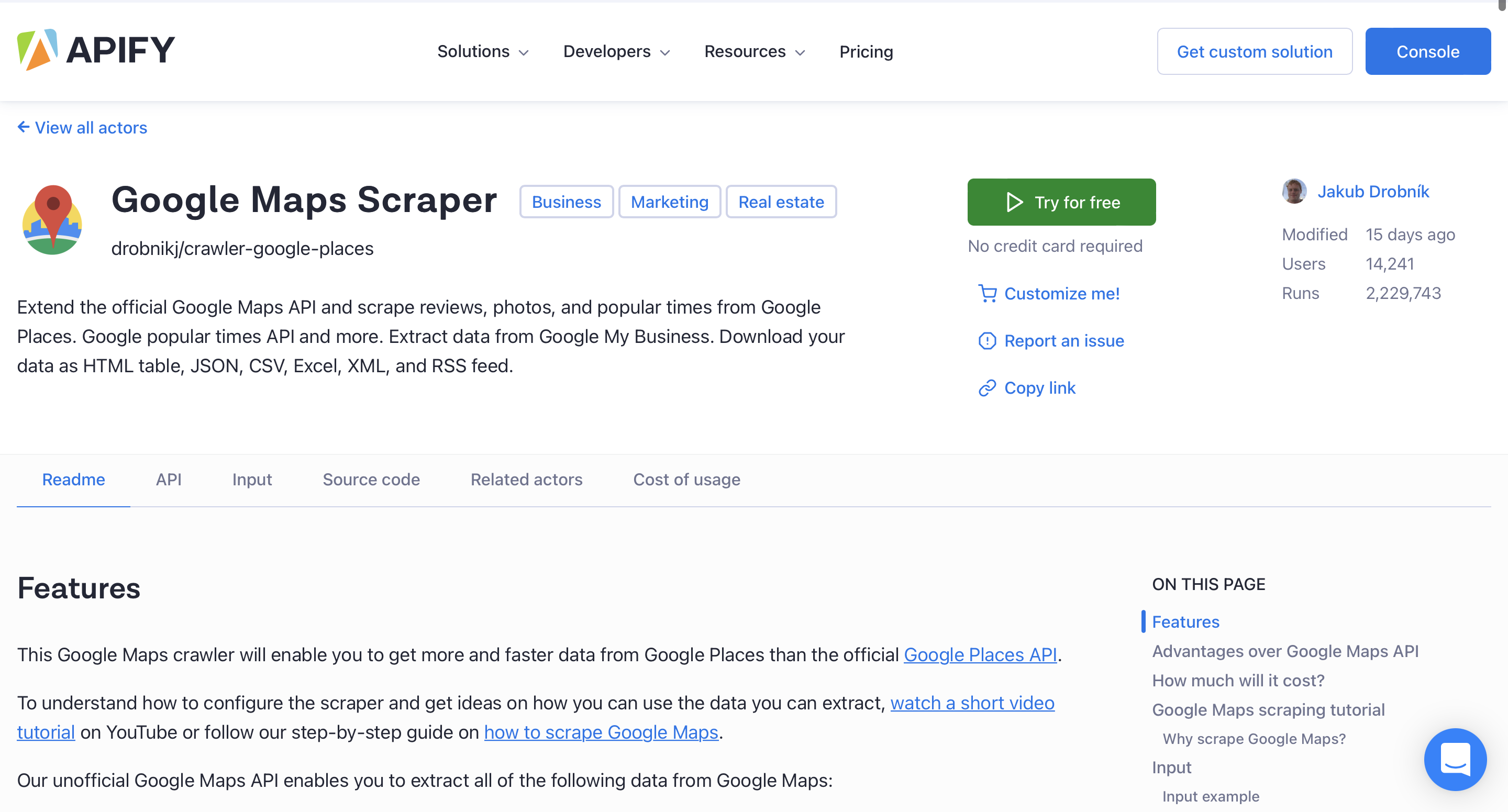
Task: Expand the Solutions dropdown menu
Action: click(x=483, y=51)
